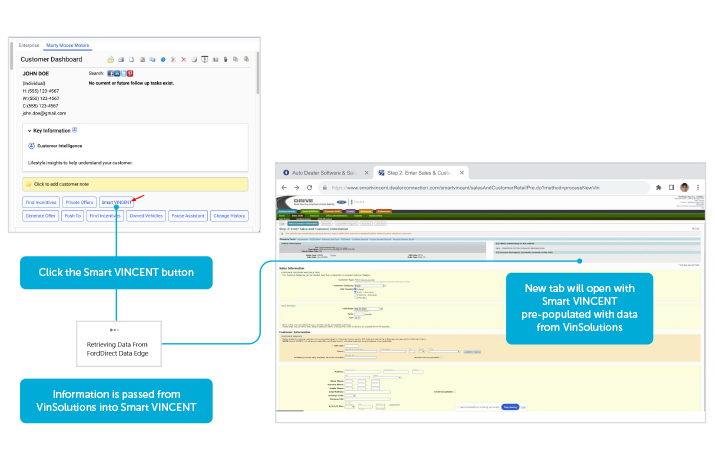The width and height of the screenshot is (715, 462).
Task: Open the Change History button
Action: click(x=229, y=216)
